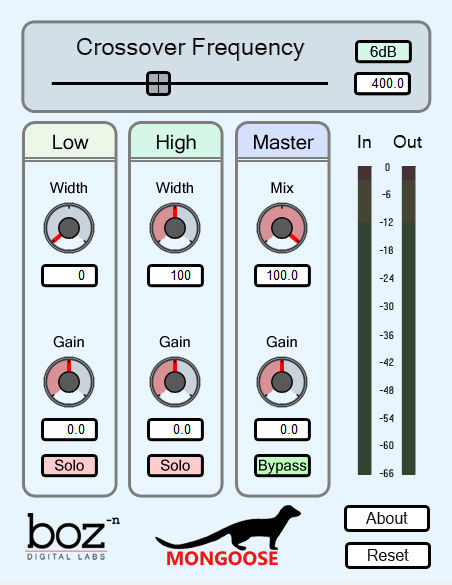Click the Reset button
The height and width of the screenshot is (585, 452).
pyautogui.click(x=388, y=556)
